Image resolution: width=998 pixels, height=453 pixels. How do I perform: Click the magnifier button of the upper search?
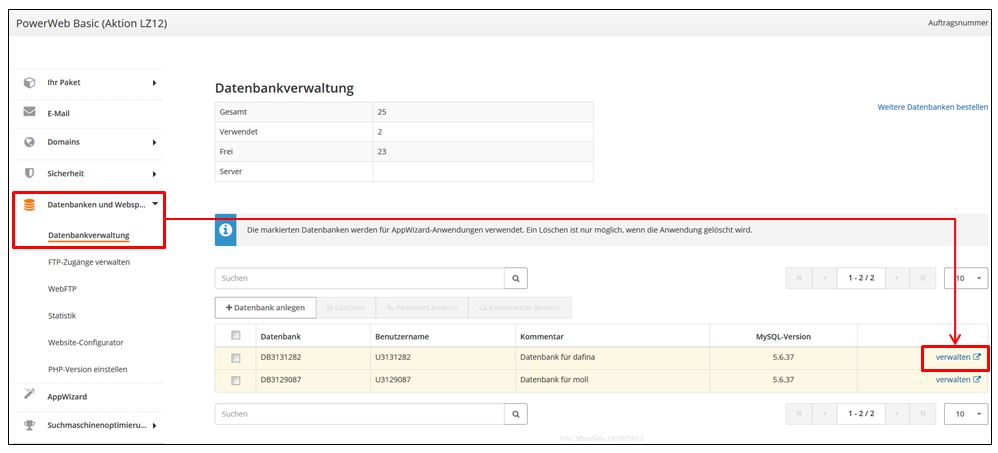(x=516, y=278)
